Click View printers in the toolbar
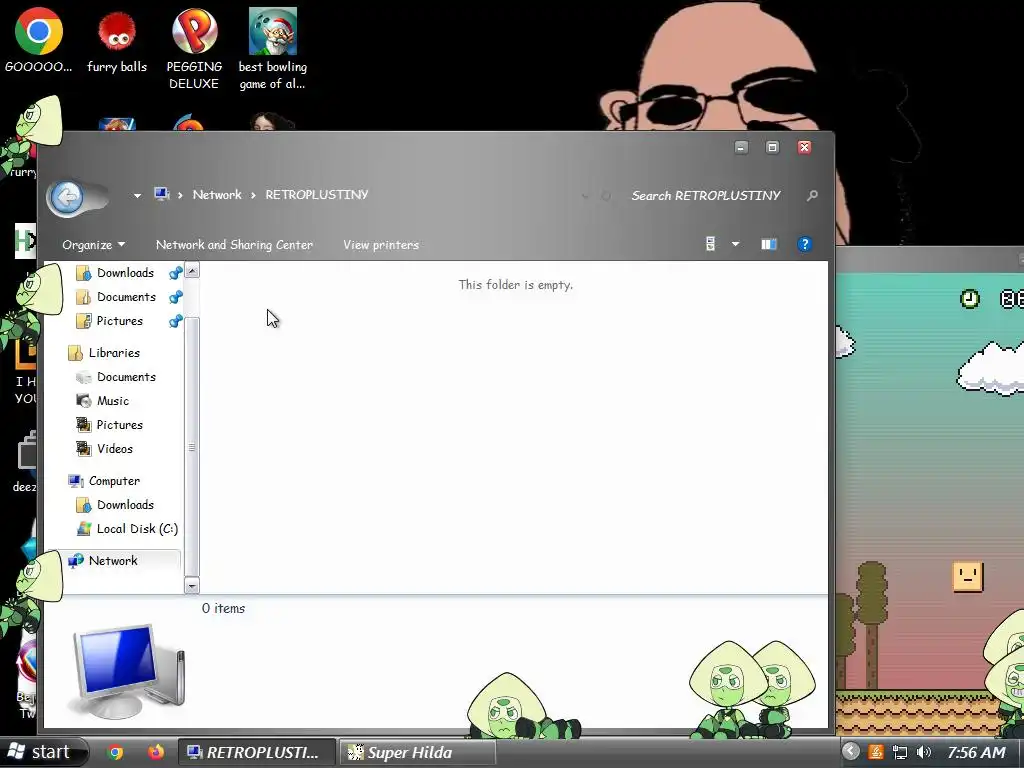 381,245
